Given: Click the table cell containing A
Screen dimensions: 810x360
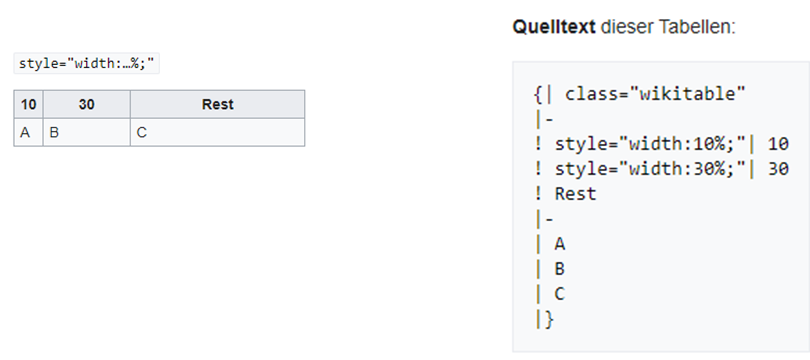Looking at the screenshot, I should 28,132.
